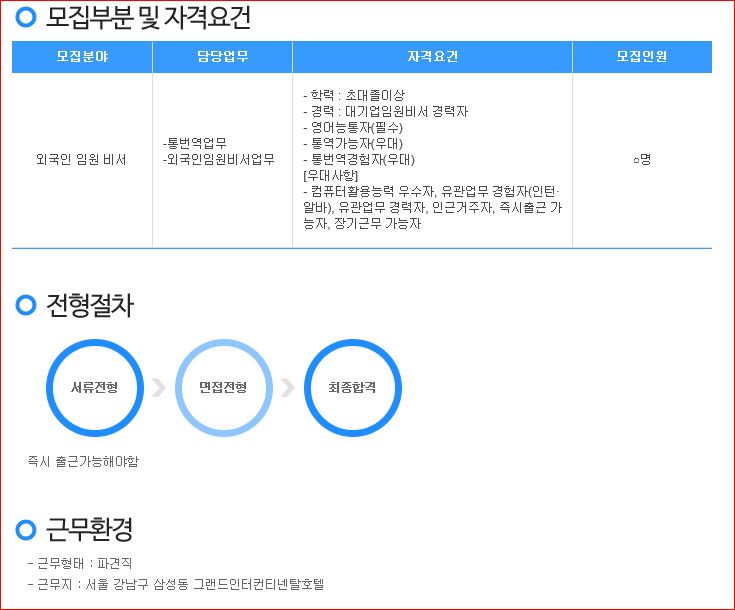Click the 즉시 출근가능해야함 note

[x=83, y=461]
